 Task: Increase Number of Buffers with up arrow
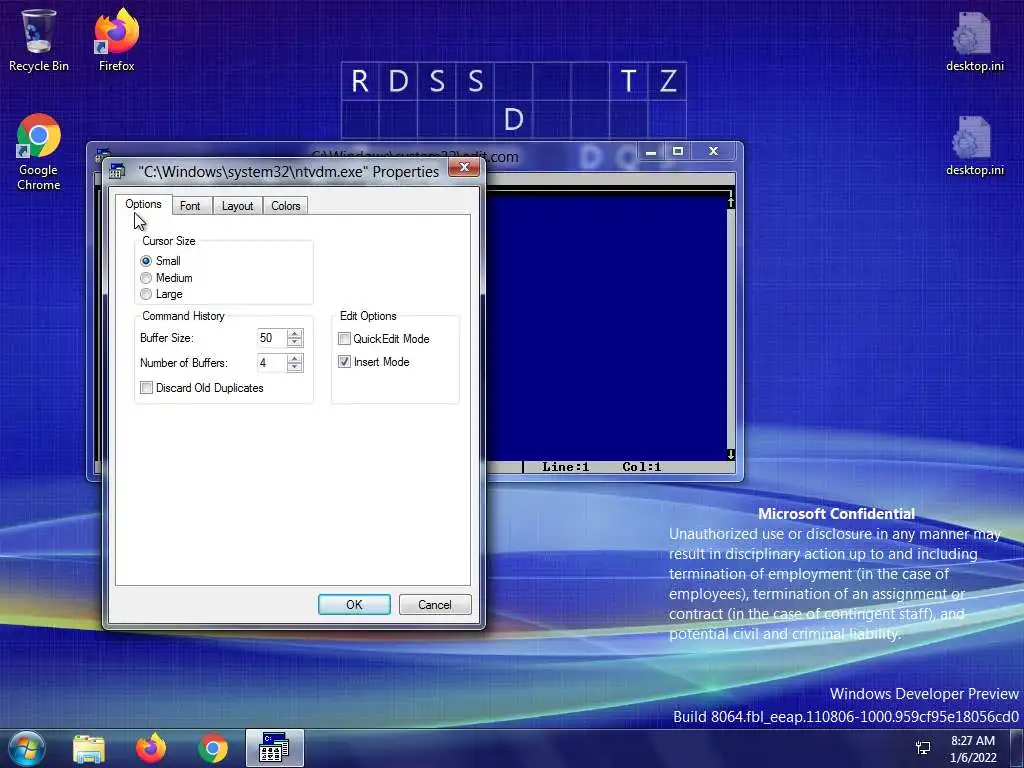[295, 359]
